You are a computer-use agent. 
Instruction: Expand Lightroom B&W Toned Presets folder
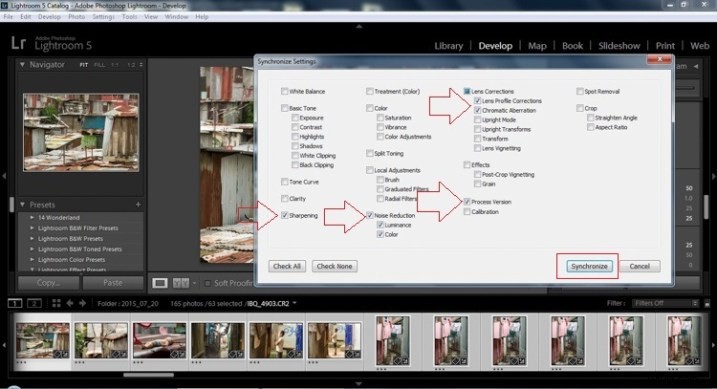[x=32, y=249]
